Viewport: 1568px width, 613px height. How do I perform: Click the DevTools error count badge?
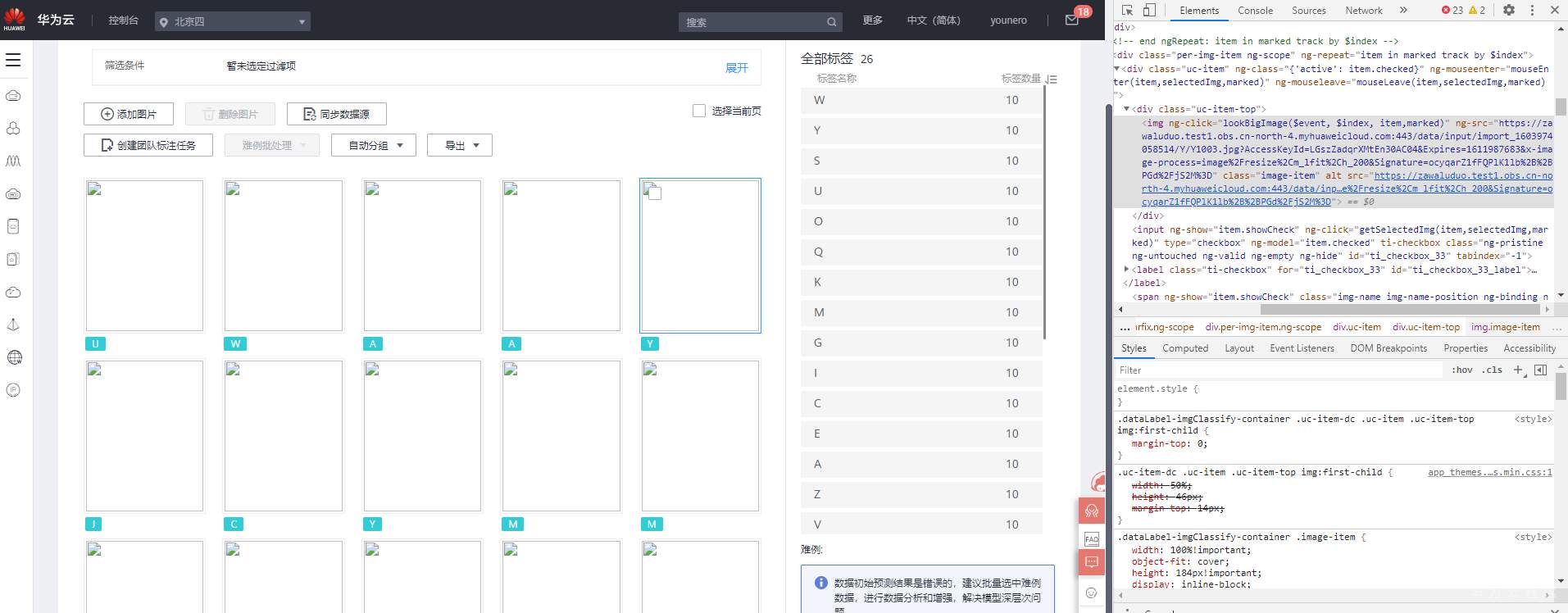click(x=1452, y=11)
